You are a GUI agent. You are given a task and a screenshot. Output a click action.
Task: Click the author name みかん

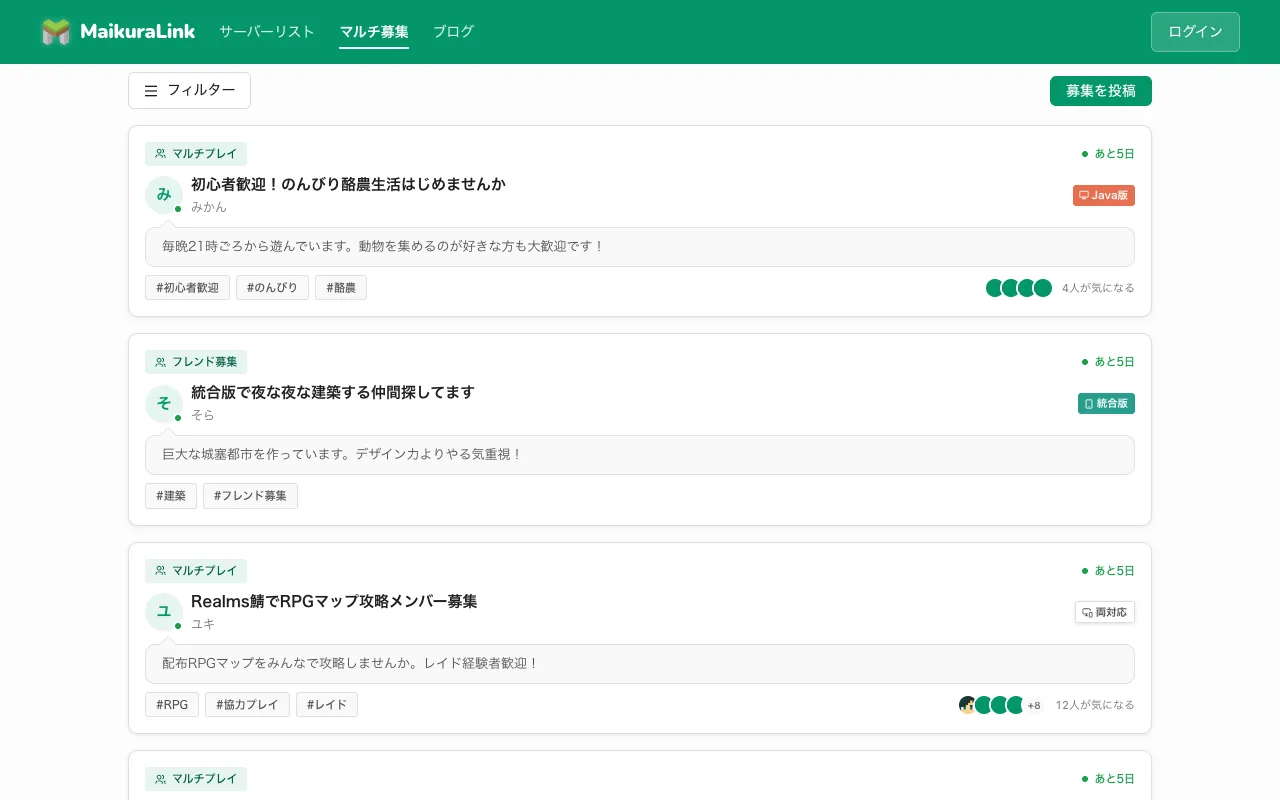coord(209,207)
